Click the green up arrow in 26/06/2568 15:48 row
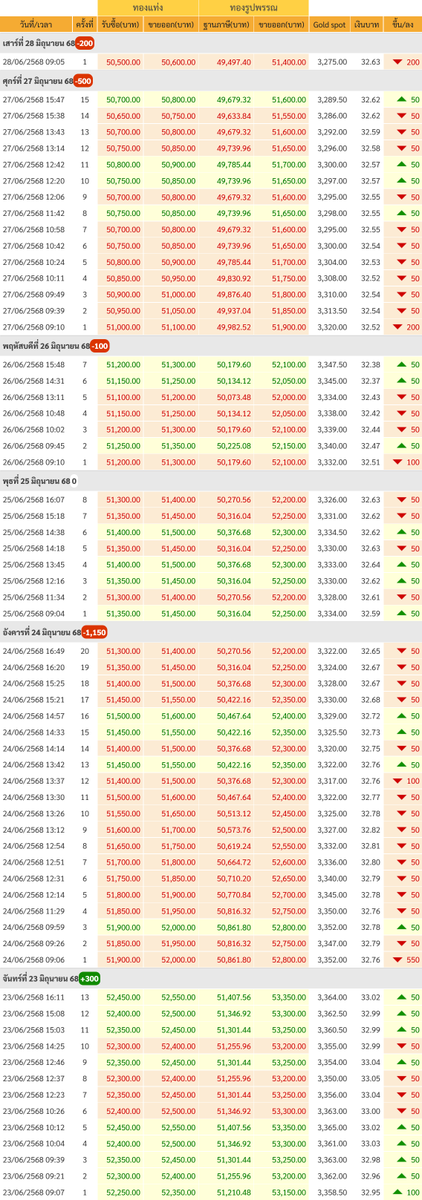This screenshot has height=1200, width=422. (401, 365)
